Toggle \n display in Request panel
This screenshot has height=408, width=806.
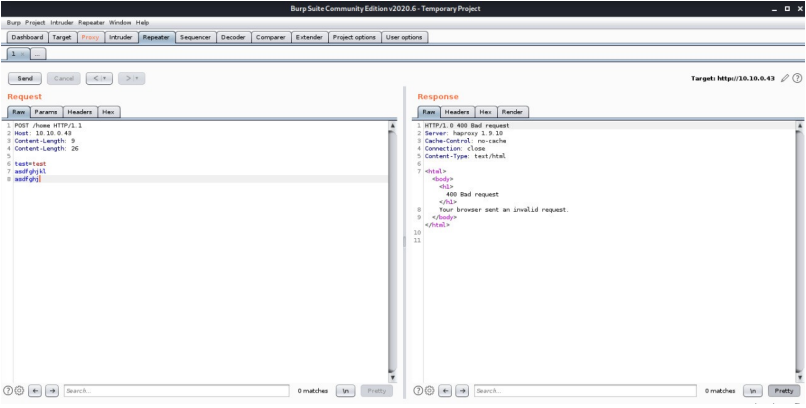pyautogui.click(x=344, y=391)
